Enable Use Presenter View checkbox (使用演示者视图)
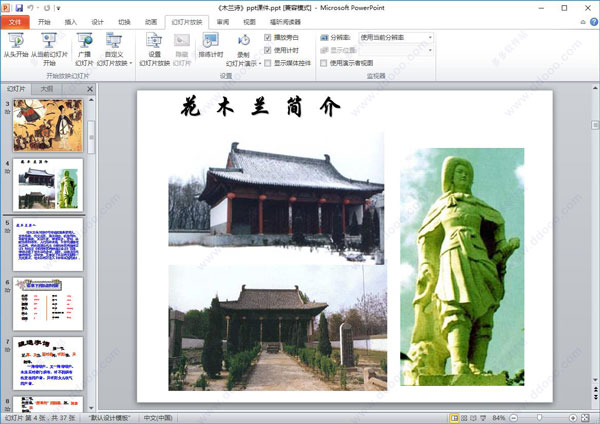This screenshot has height=424, width=600. [324, 63]
